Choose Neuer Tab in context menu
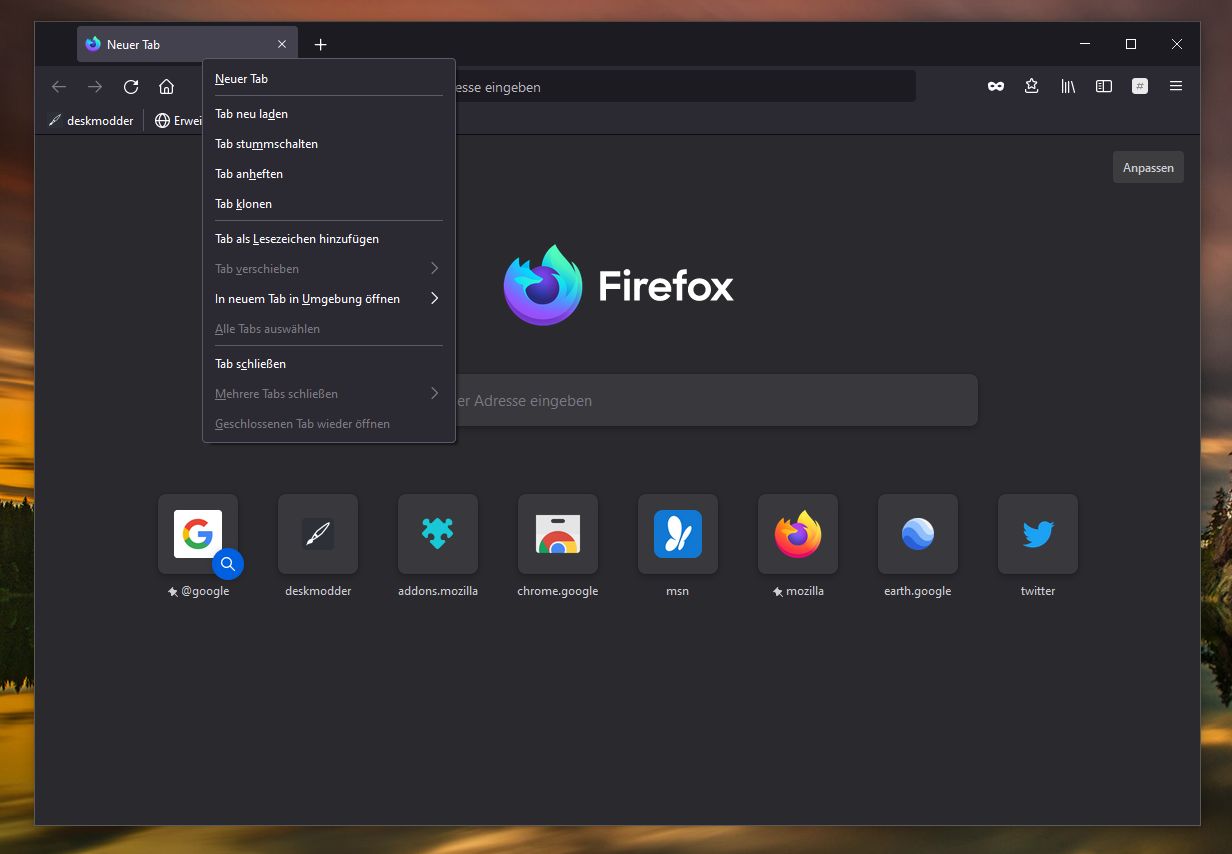This screenshot has height=854, width=1232. [x=328, y=79]
